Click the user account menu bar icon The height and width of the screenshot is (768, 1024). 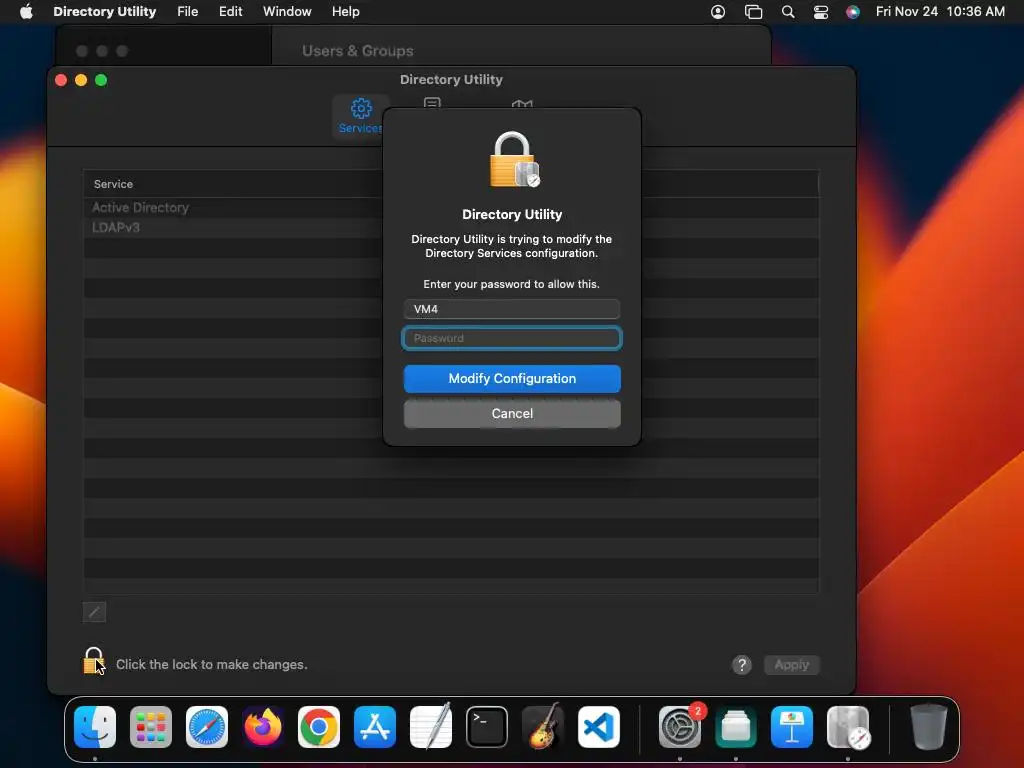point(718,12)
